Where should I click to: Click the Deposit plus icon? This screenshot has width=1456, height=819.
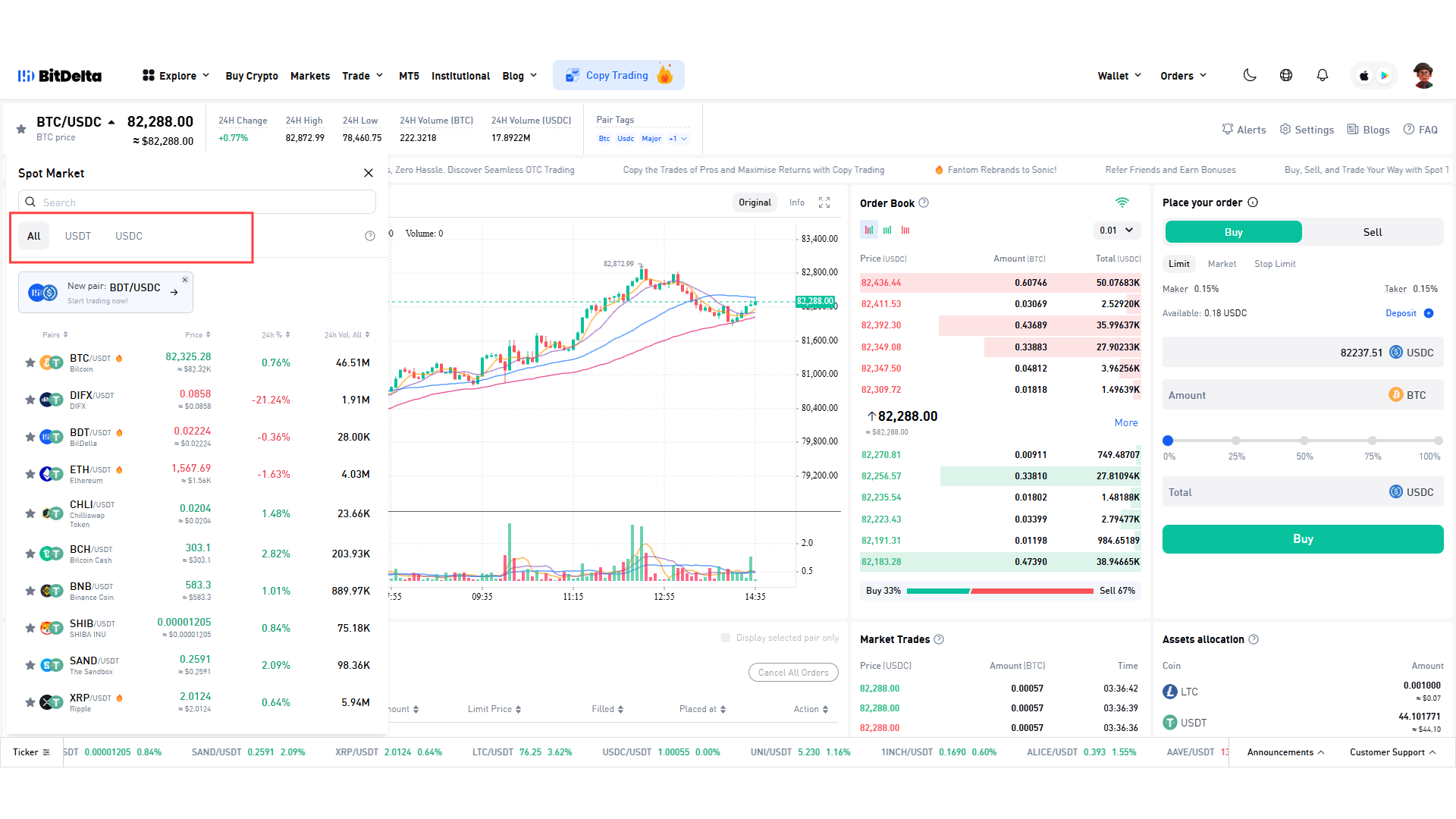1429,313
